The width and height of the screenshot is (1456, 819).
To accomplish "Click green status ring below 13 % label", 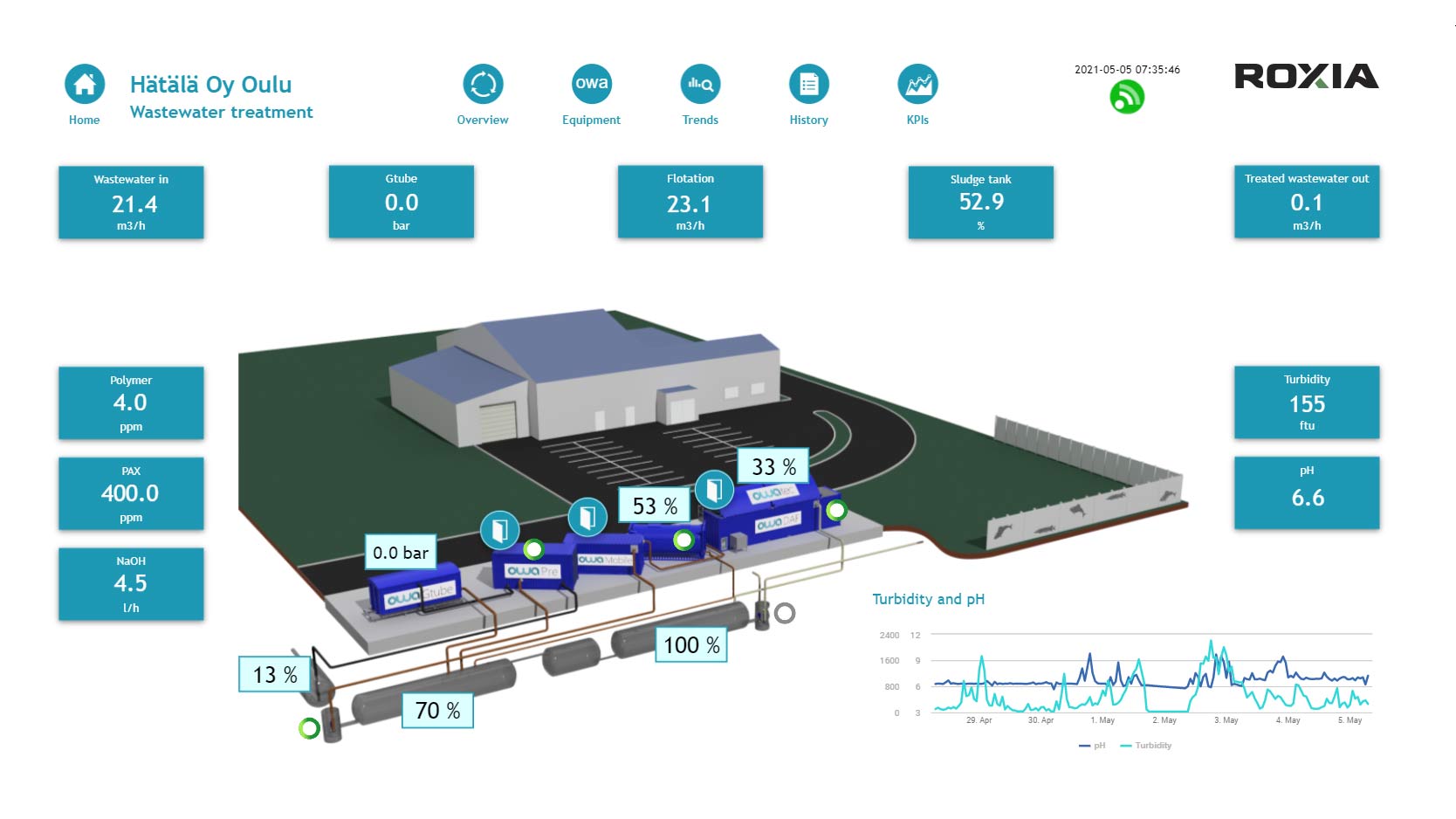I will [x=309, y=728].
